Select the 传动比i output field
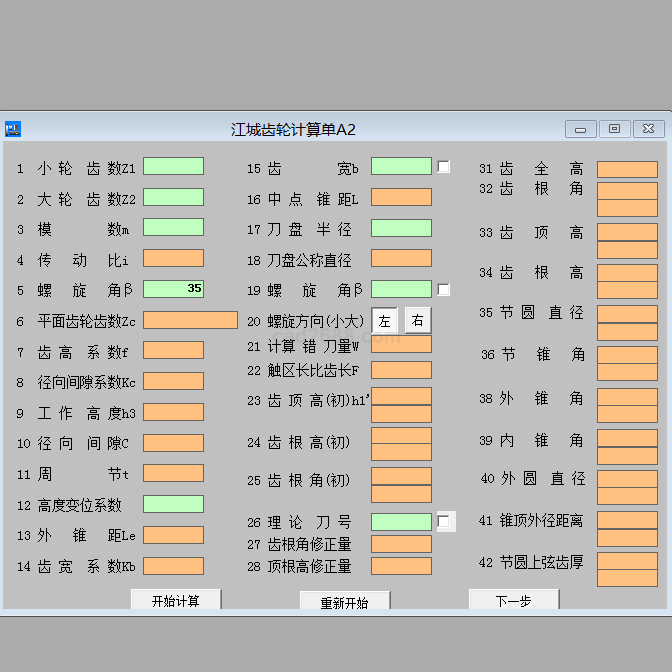Image resolution: width=672 pixels, height=672 pixels. coord(173,258)
